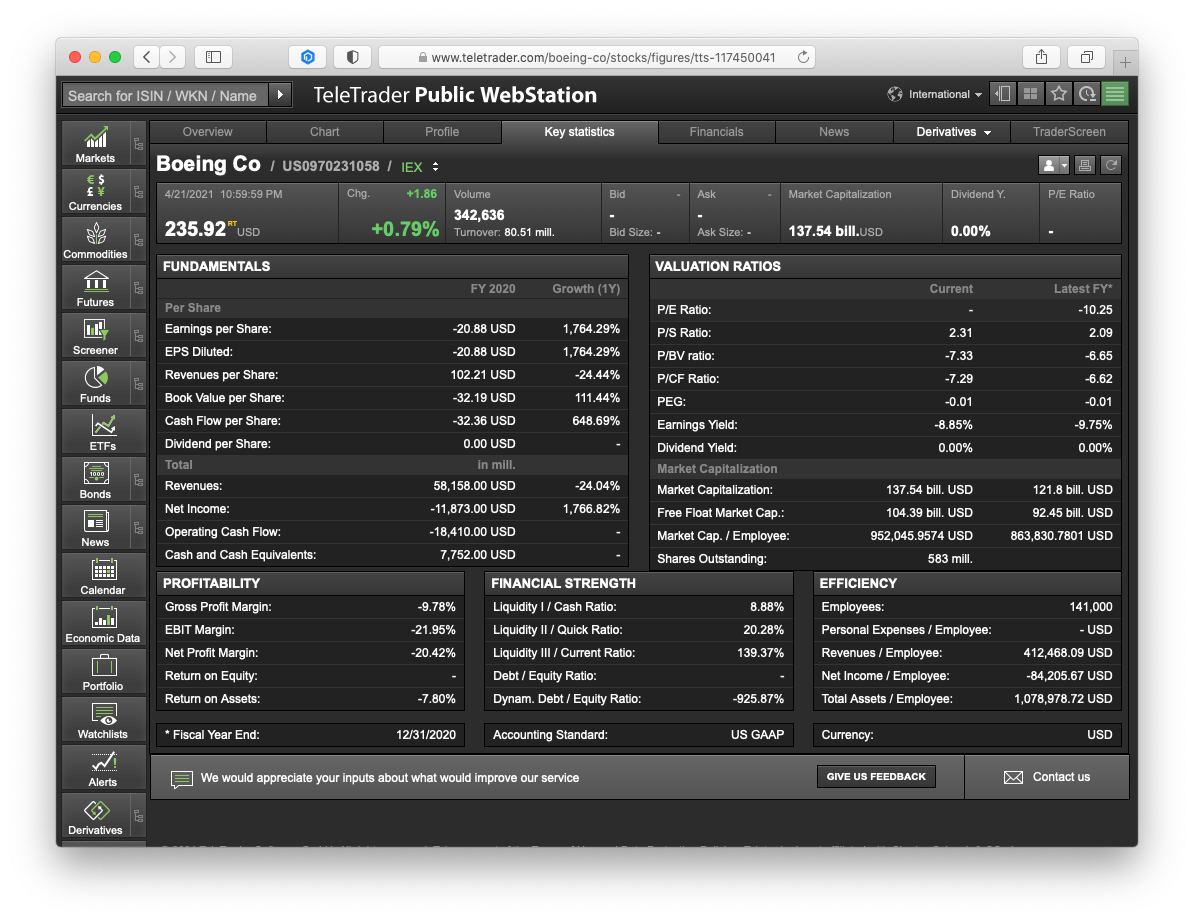Toggle the green hamburger menu button

tap(1115, 94)
